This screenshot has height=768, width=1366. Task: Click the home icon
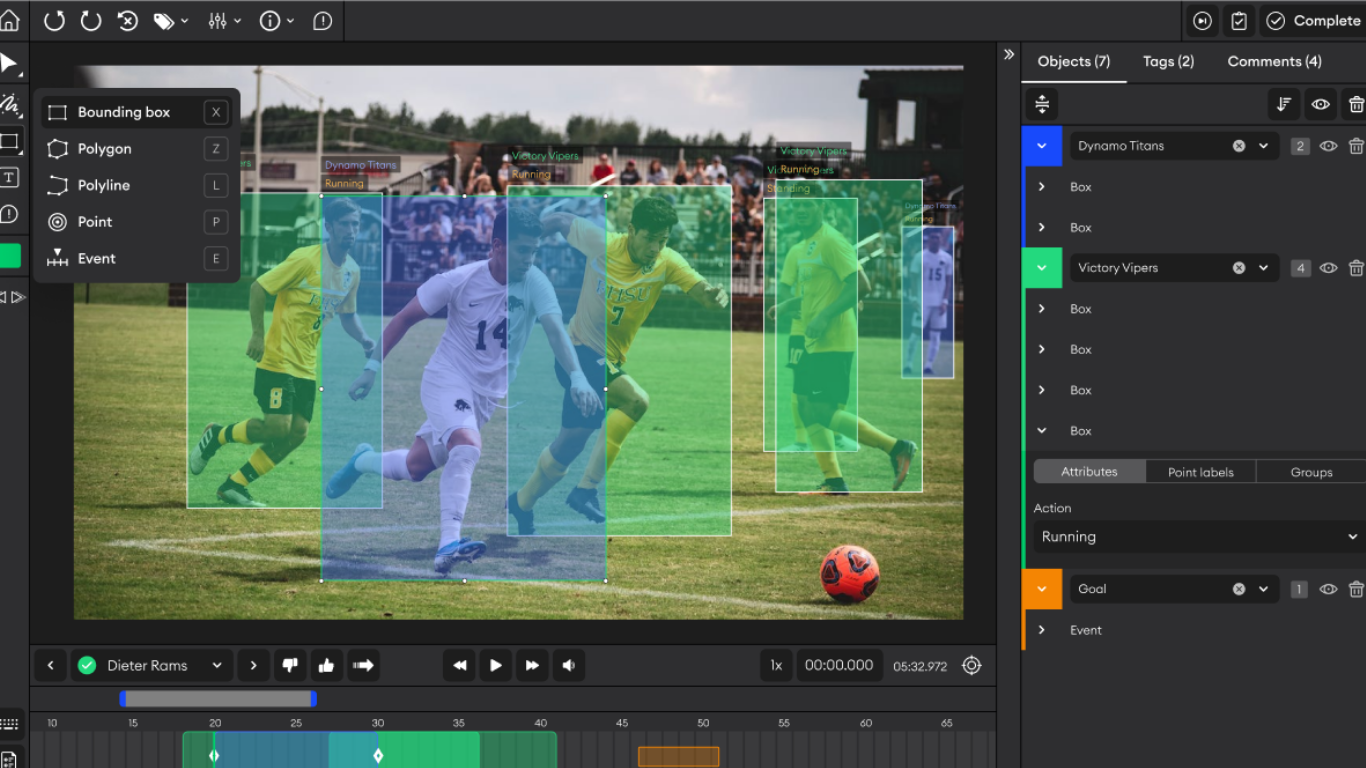coord(10,21)
